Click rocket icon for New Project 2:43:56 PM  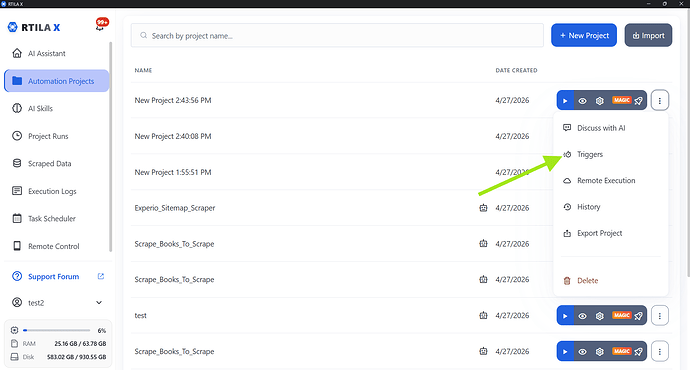639,101
